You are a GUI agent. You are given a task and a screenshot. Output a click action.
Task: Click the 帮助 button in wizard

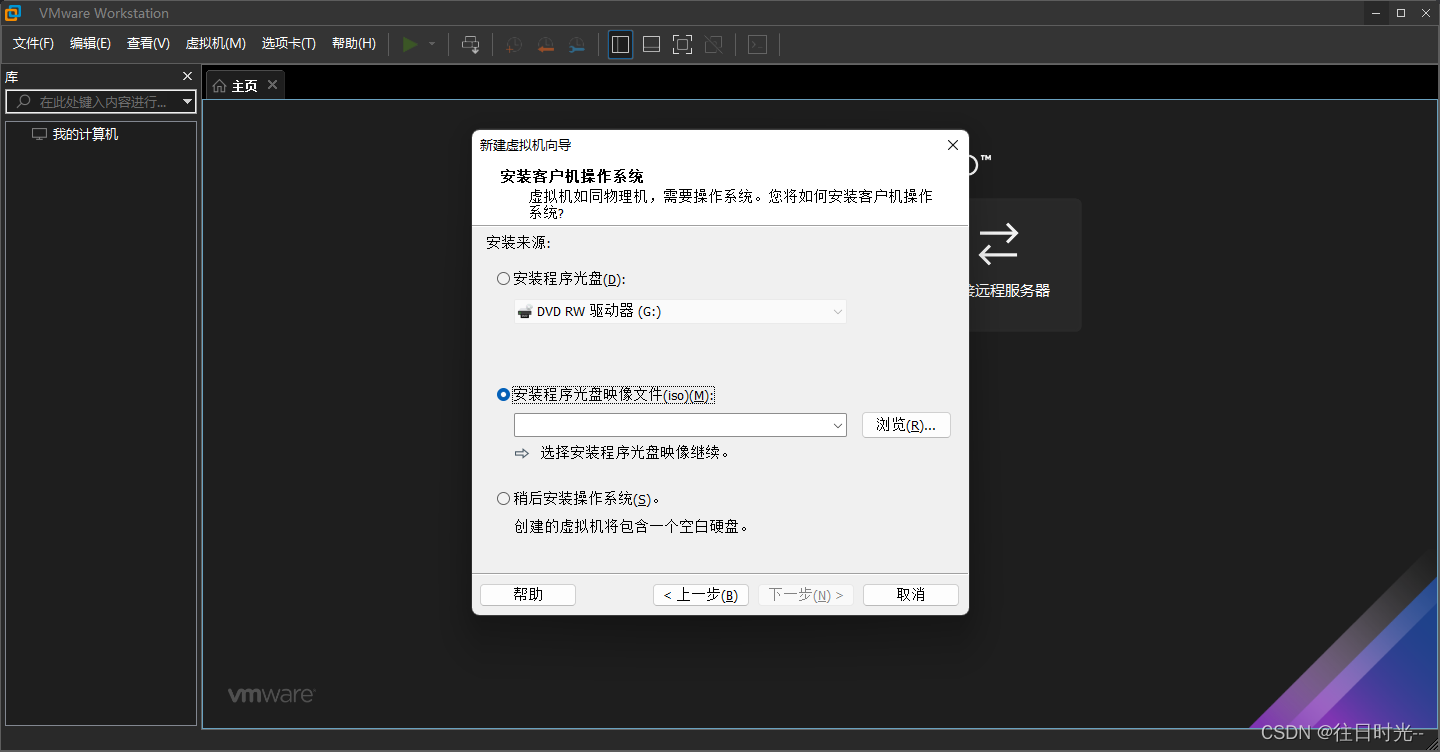[x=528, y=595]
